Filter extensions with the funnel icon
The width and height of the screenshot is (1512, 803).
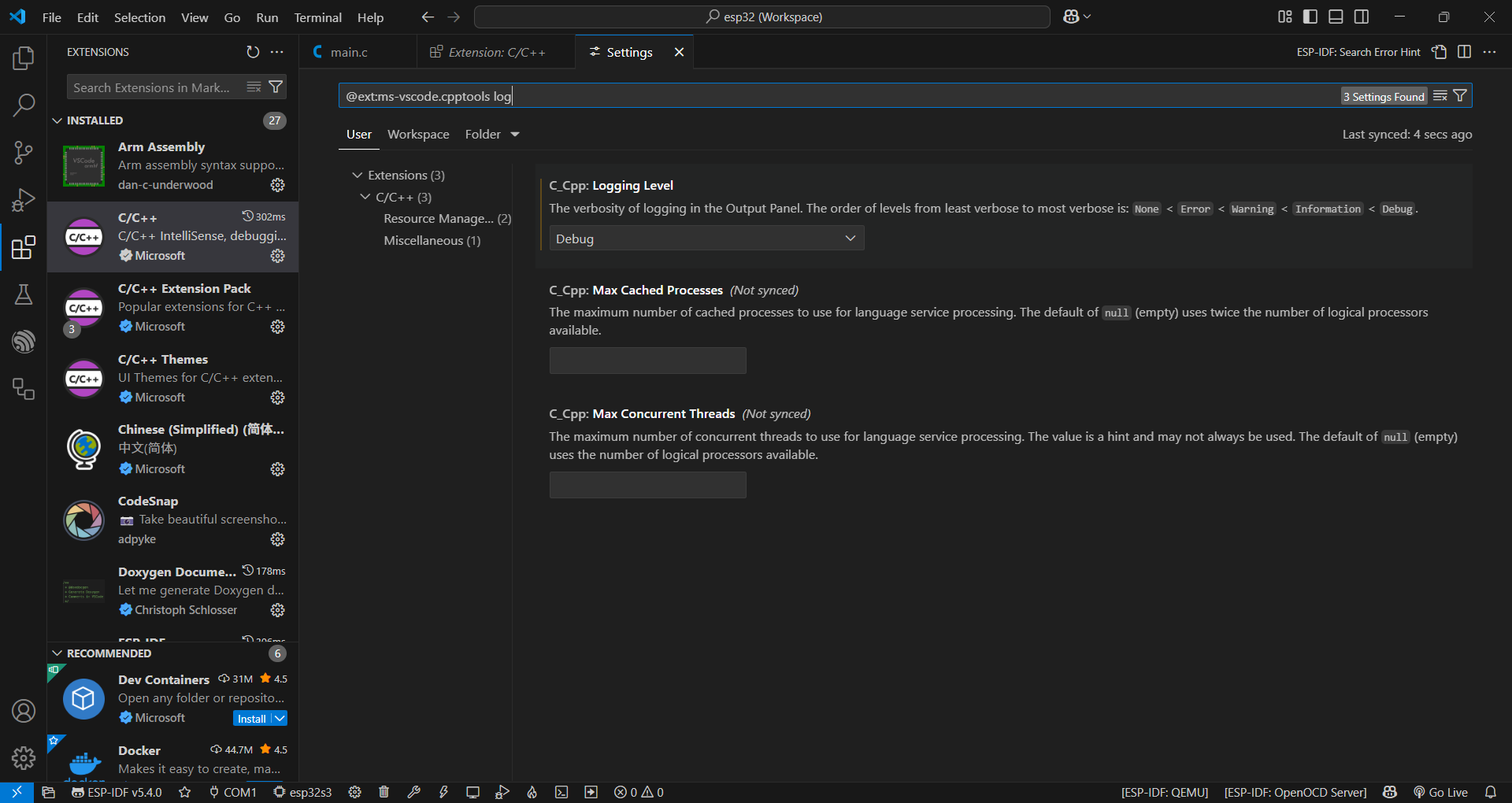tap(276, 87)
